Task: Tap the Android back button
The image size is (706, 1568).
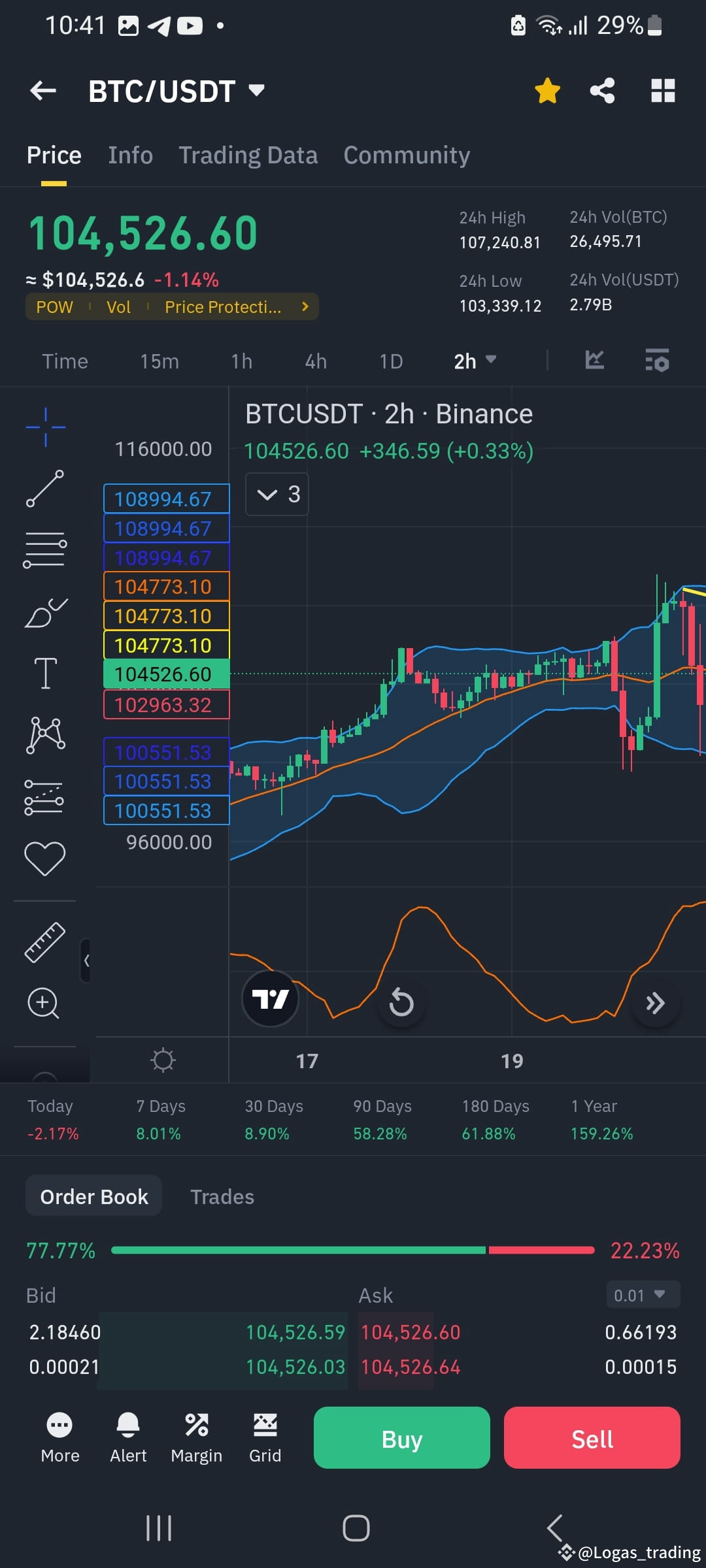Action: coord(554,1528)
